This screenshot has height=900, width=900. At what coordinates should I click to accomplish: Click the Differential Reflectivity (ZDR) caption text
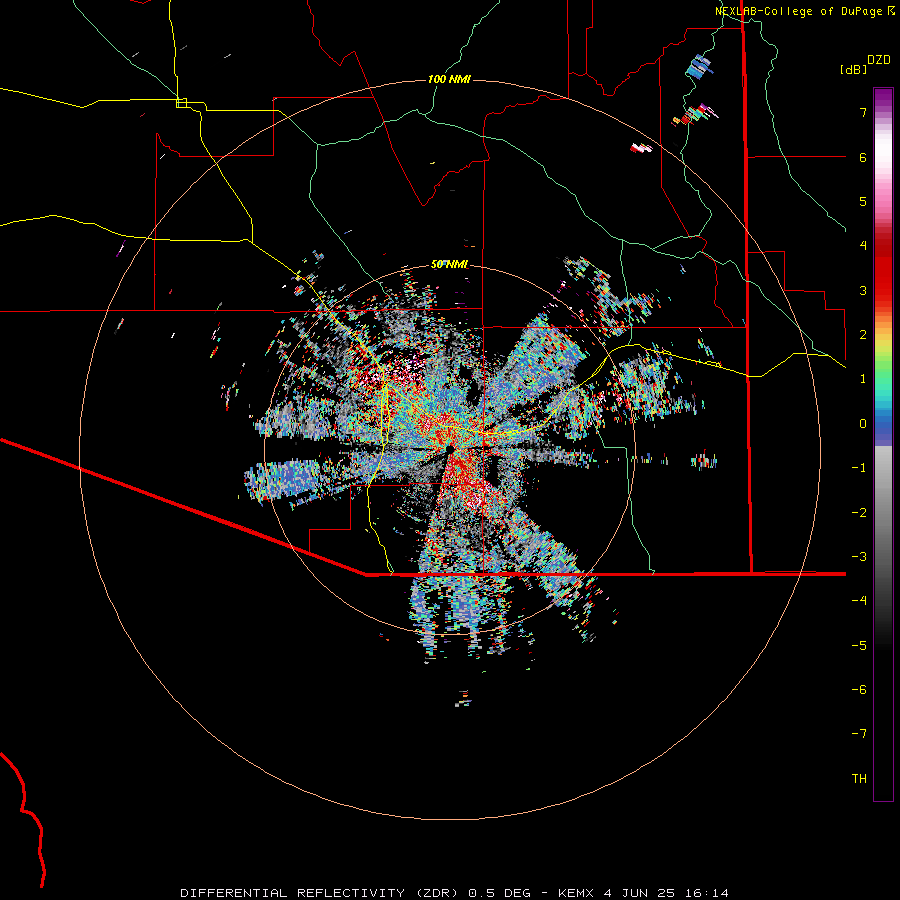[x=318, y=893]
